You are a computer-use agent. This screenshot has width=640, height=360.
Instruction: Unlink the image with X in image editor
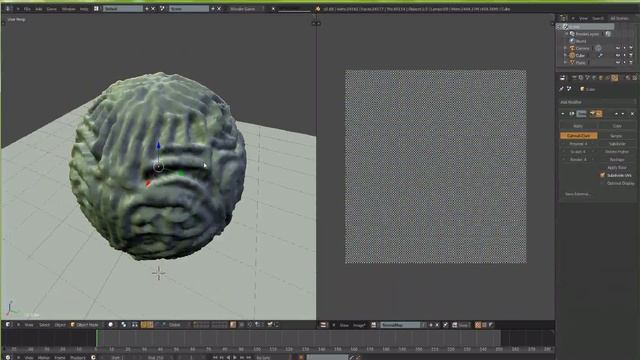pyautogui.click(x=438, y=325)
